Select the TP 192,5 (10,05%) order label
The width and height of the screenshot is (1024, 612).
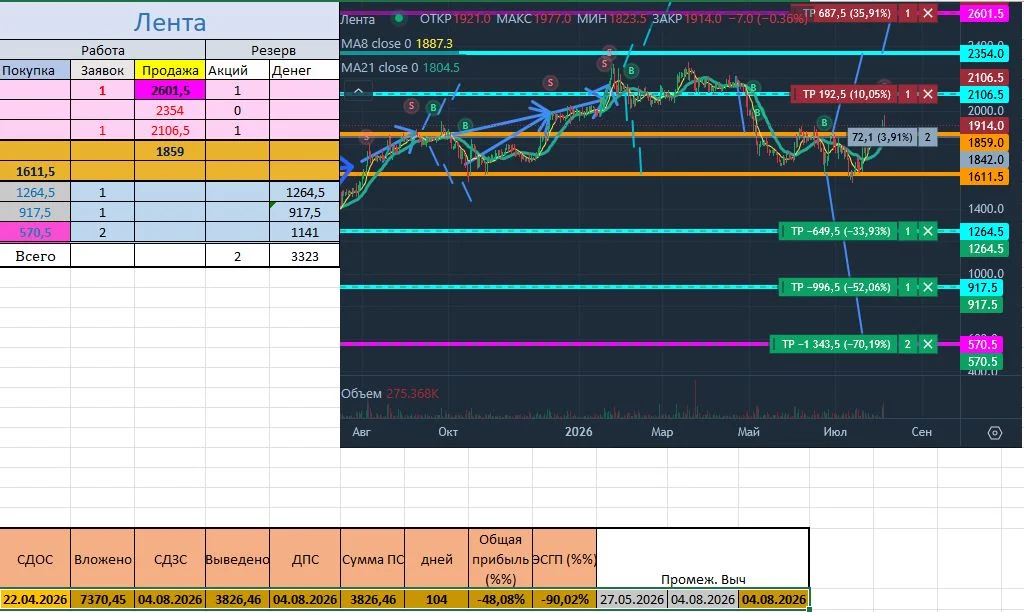[x=846, y=94]
